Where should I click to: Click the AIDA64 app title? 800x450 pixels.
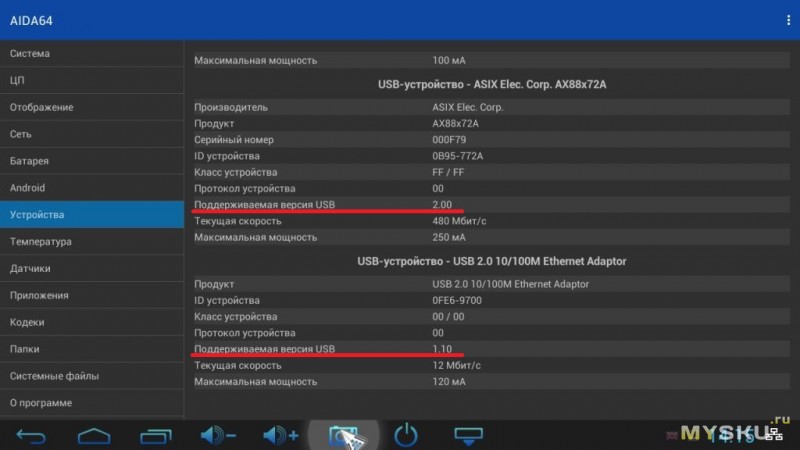31,21
